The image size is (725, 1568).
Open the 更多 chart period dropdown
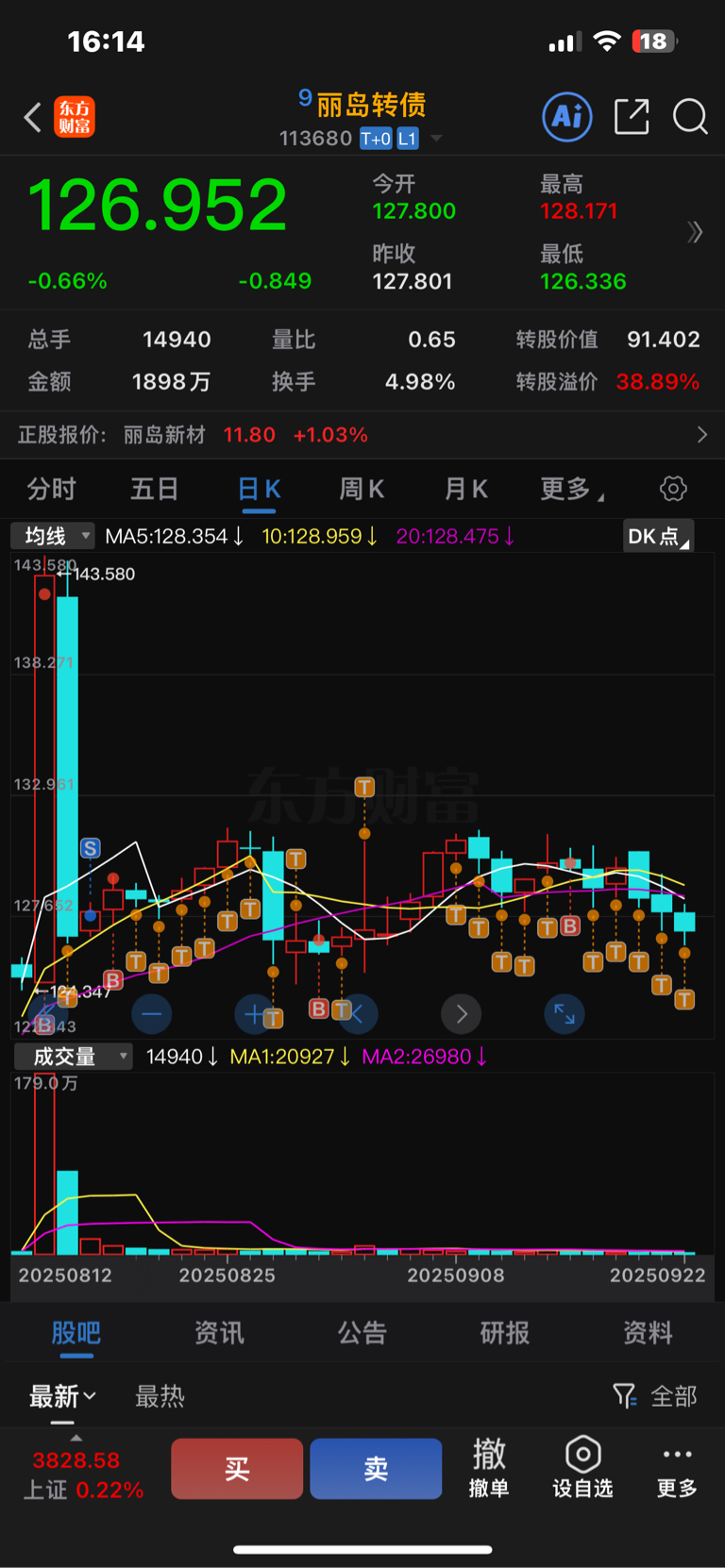[x=572, y=489]
